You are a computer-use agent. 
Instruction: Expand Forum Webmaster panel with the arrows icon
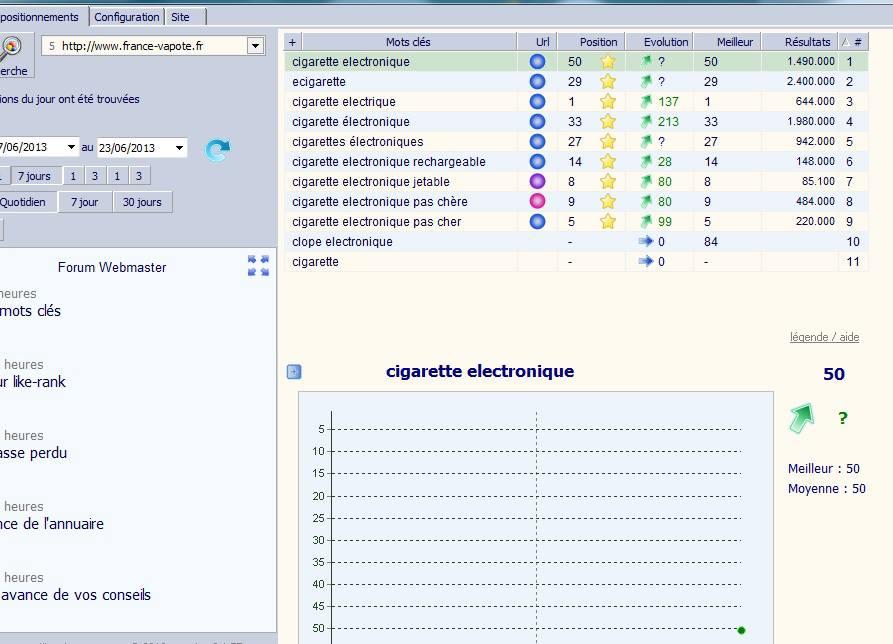point(259,266)
